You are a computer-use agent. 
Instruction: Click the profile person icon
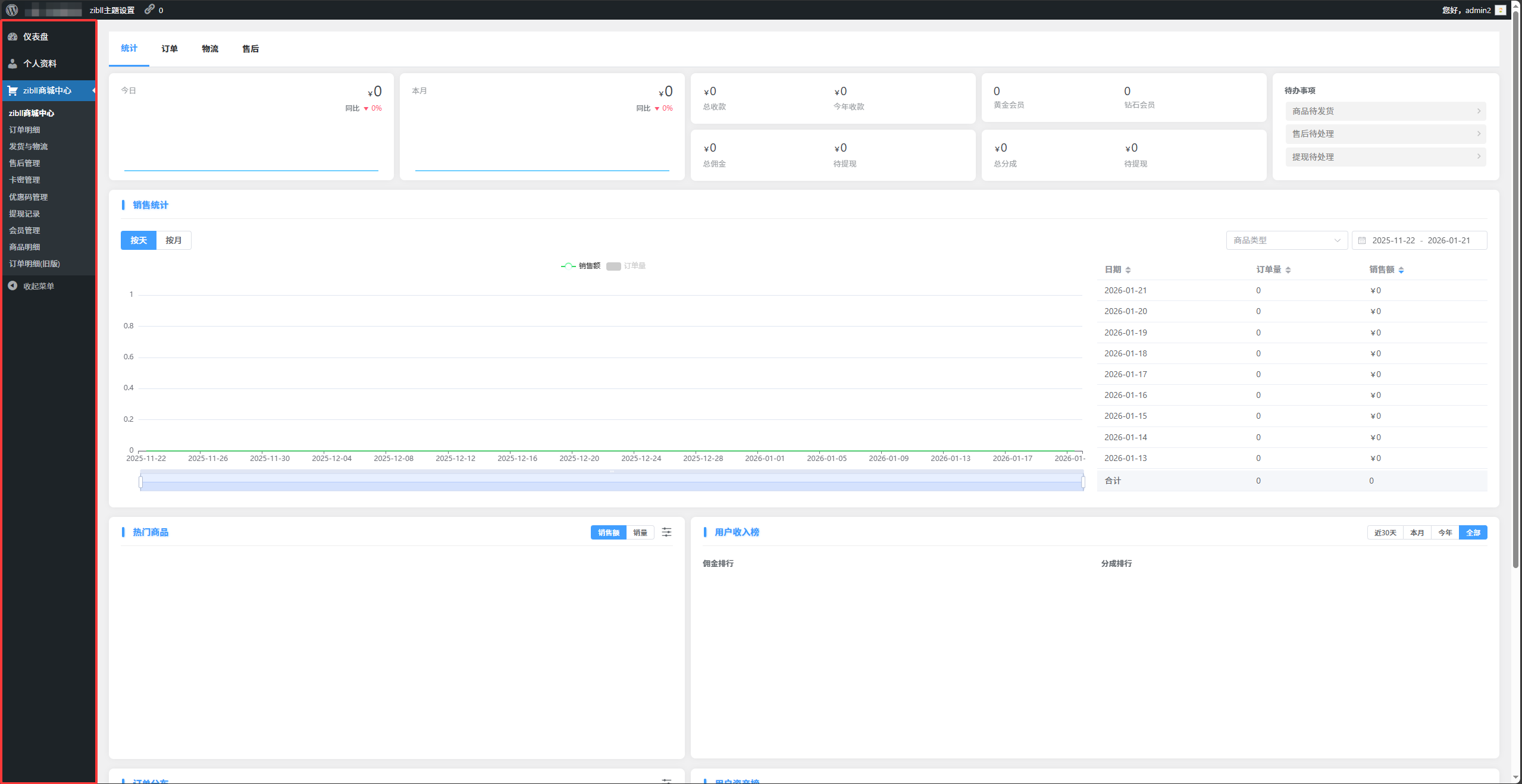pos(12,64)
